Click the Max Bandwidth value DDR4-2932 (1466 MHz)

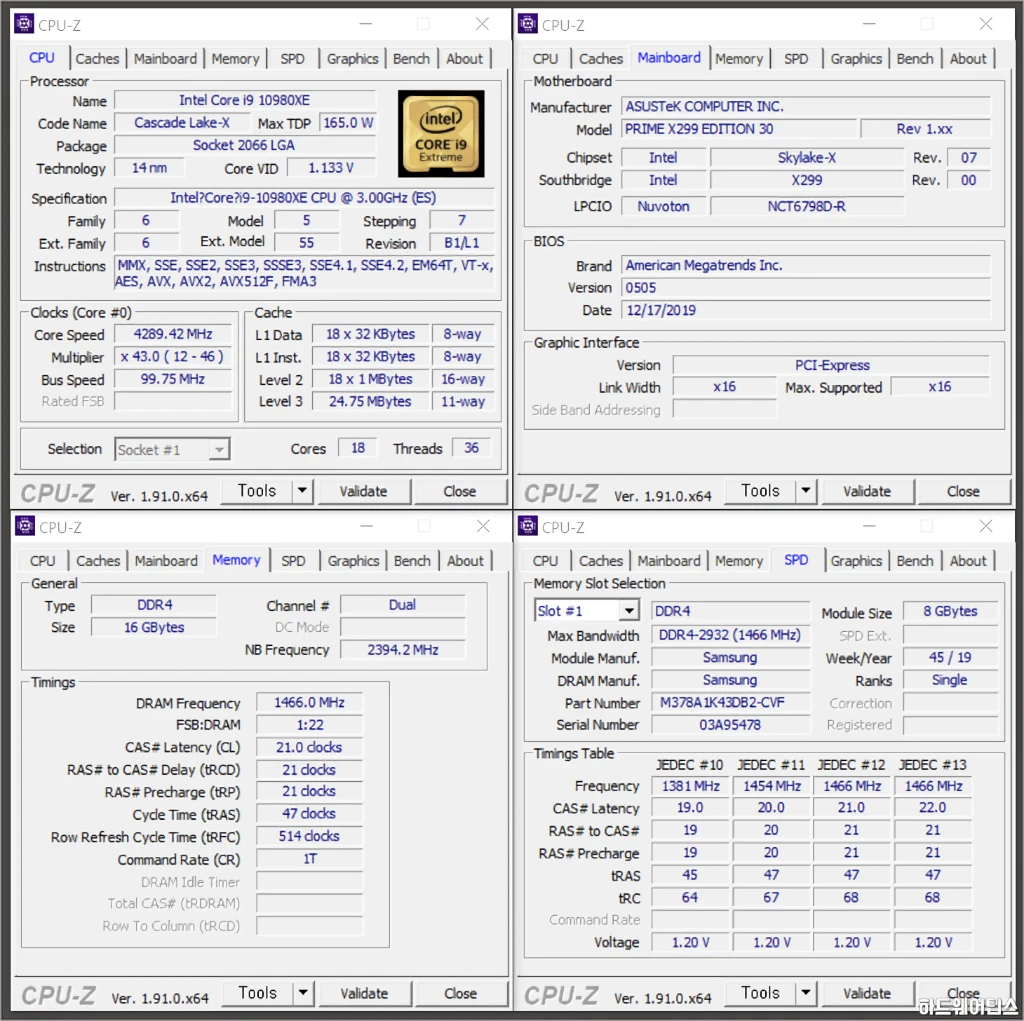point(731,635)
